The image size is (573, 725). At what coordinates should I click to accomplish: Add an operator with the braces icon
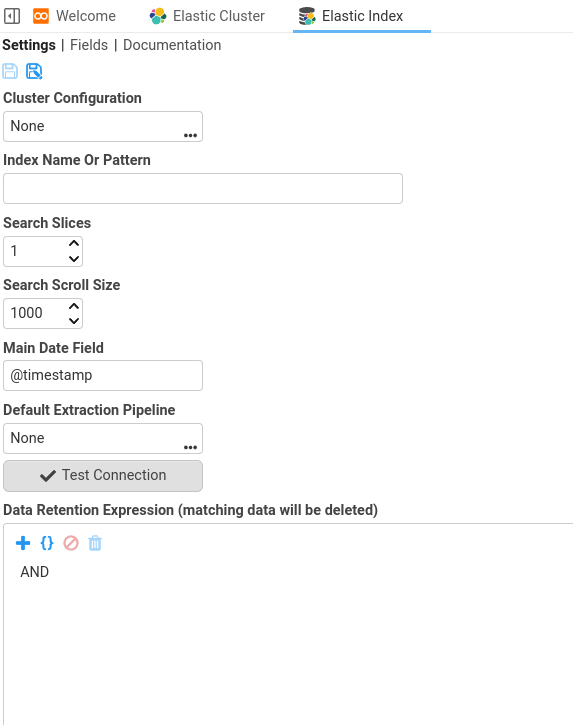click(47, 543)
